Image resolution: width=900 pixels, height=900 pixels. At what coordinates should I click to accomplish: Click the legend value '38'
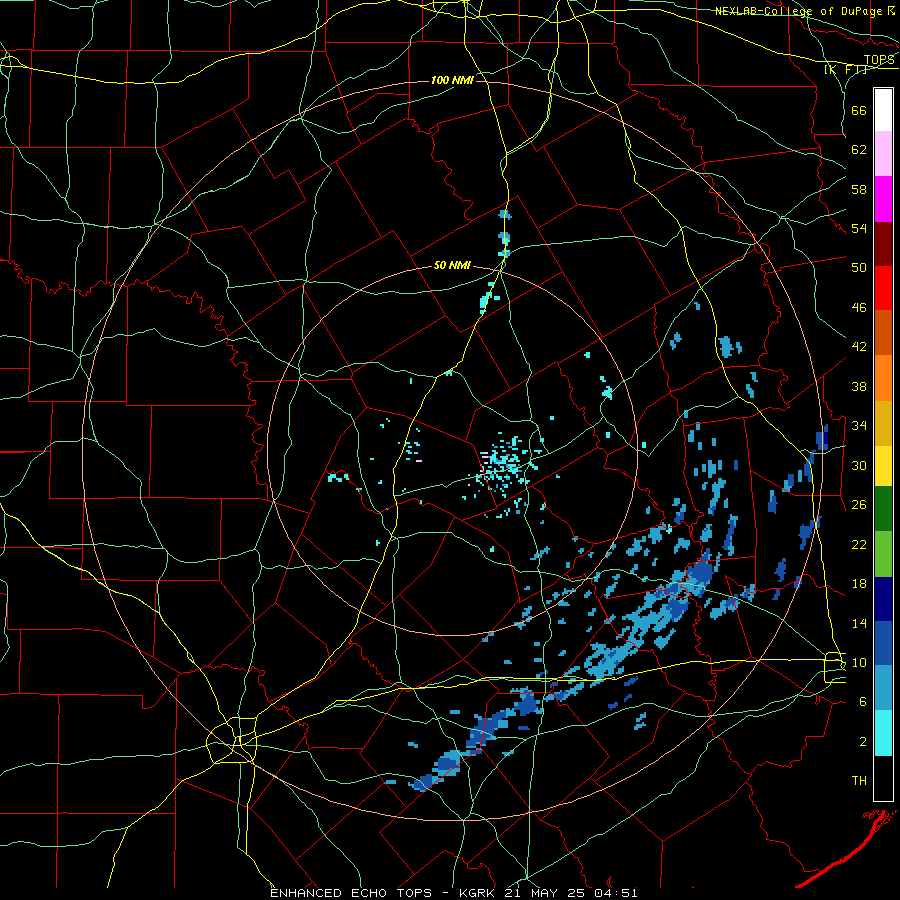click(x=859, y=386)
